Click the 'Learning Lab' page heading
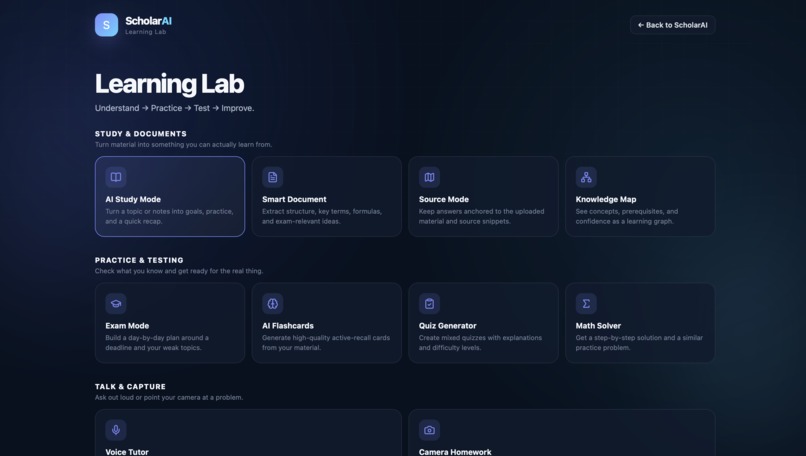The image size is (806, 456). (x=169, y=84)
